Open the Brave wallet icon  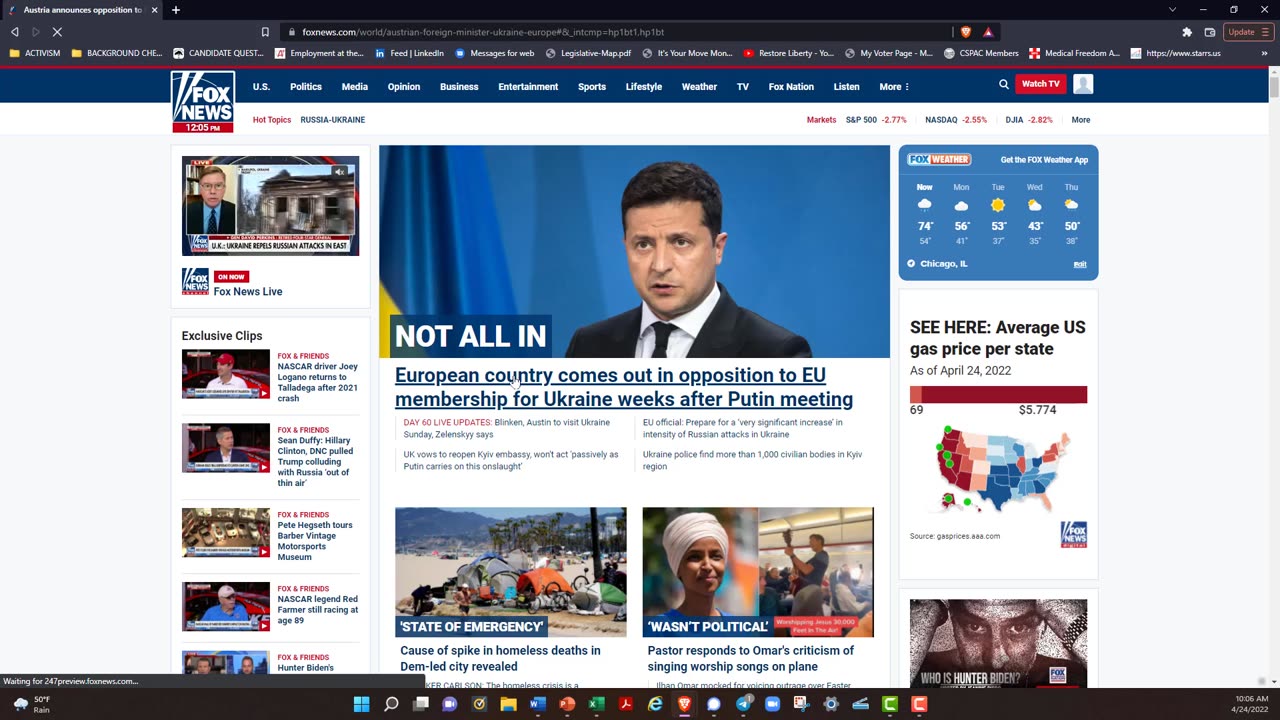tap(1210, 32)
